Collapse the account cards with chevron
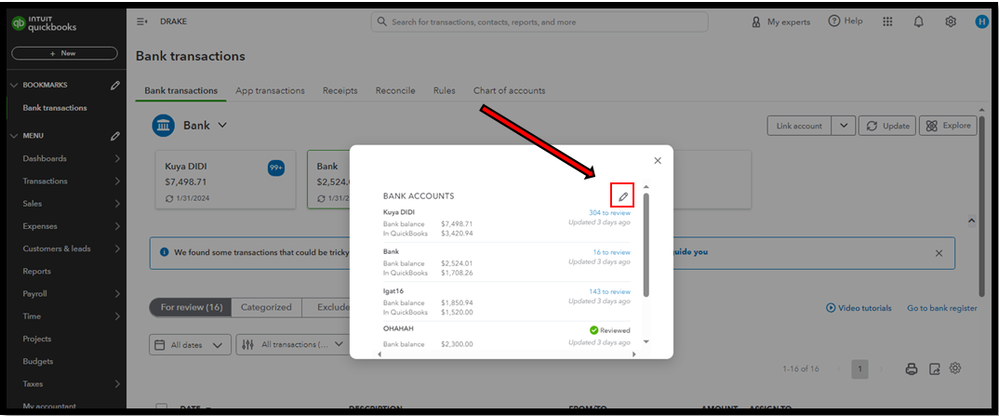 click(x=972, y=220)
